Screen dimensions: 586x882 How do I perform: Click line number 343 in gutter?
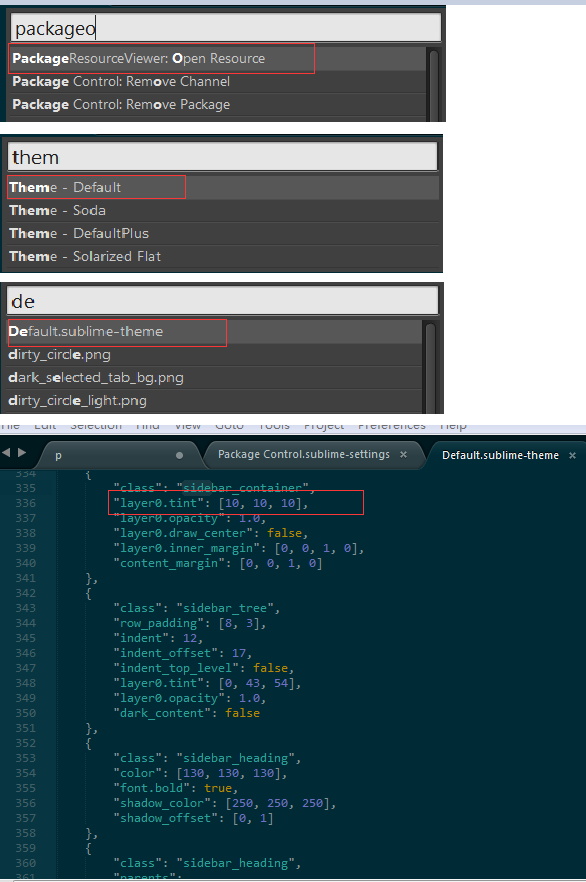[x=25, y=608]
